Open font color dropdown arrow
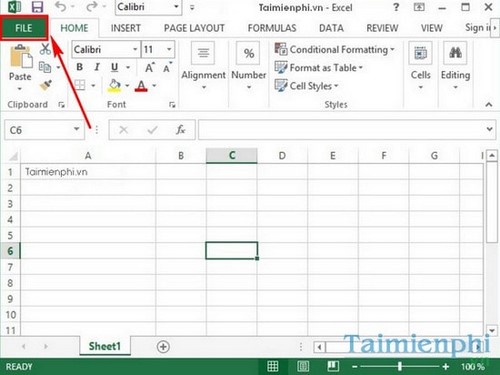This screenshot has height=375, width=500. (154, 86)
